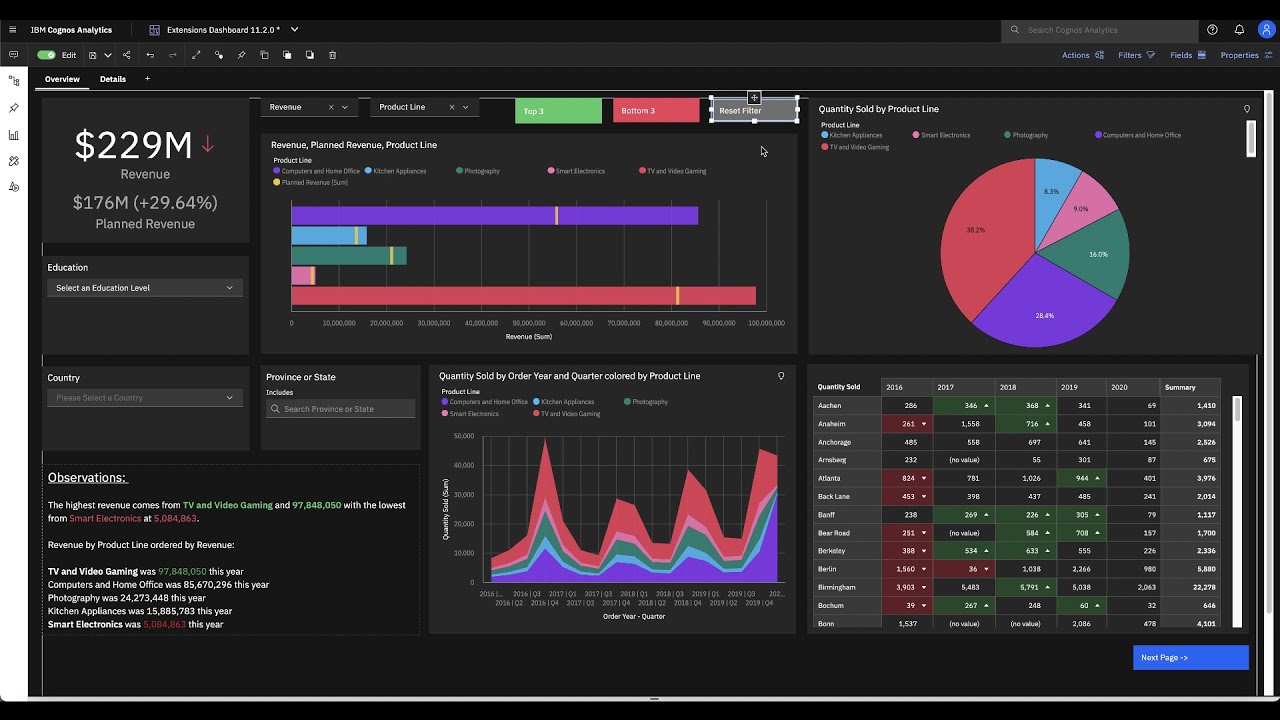This screenshot has height=720, width=1280.
Task: Delete the selected widget with trash icon
Action: click(333, 55)
